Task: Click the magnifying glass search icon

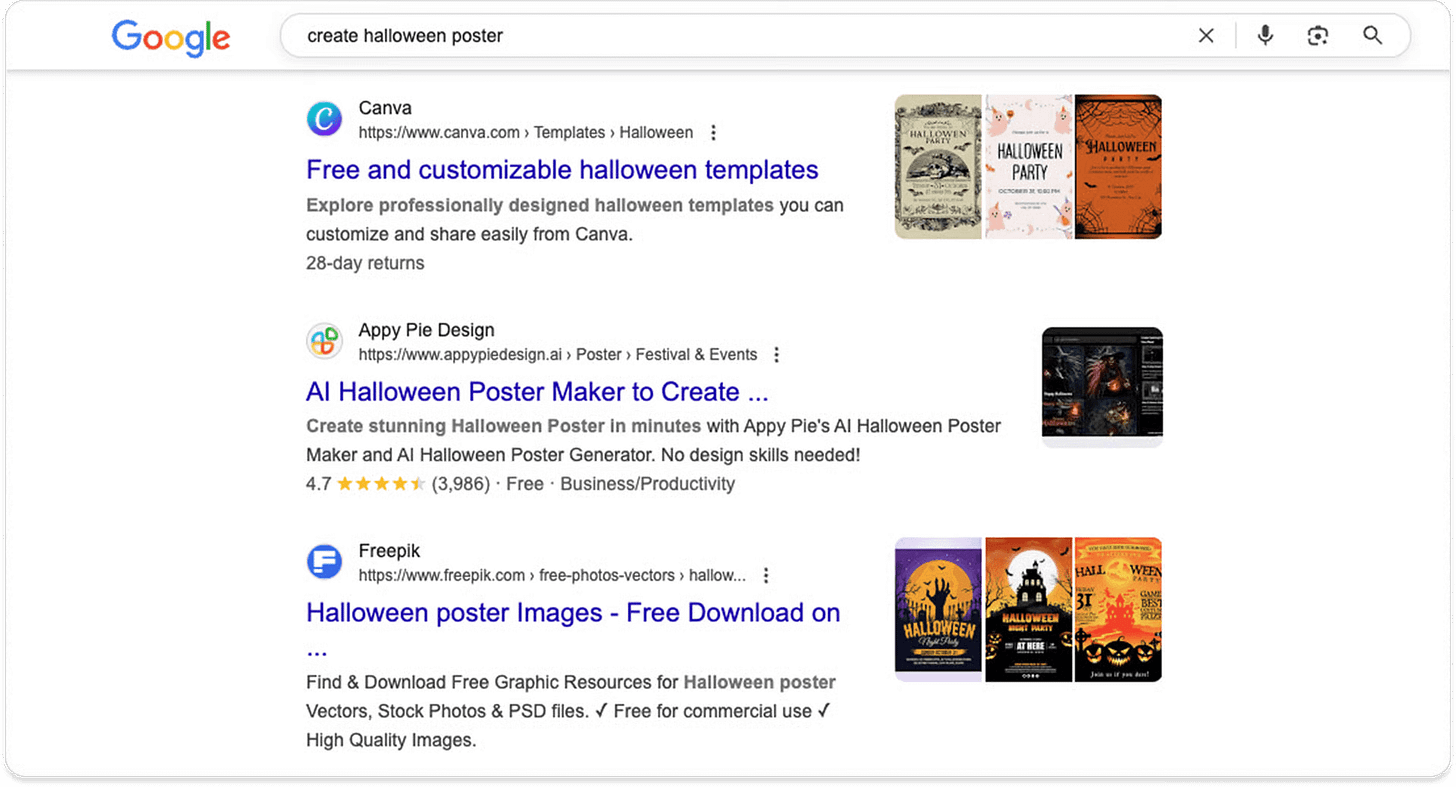Action: pos(1372,35)
